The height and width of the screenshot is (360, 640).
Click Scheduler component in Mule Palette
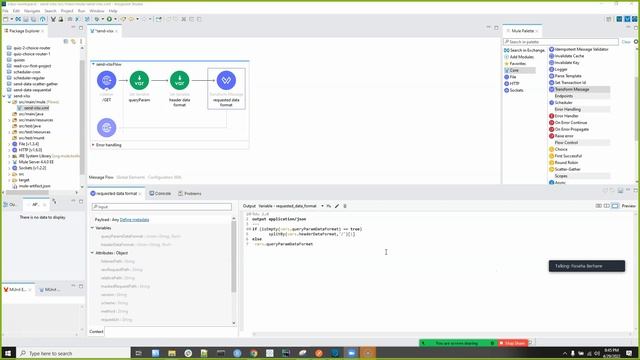[563, 102]
